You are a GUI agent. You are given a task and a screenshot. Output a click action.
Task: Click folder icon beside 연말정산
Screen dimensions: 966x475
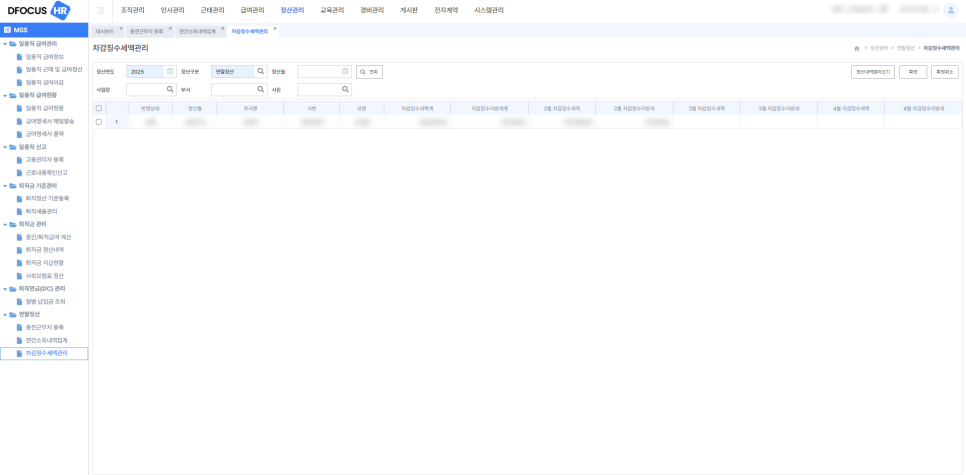13,314
